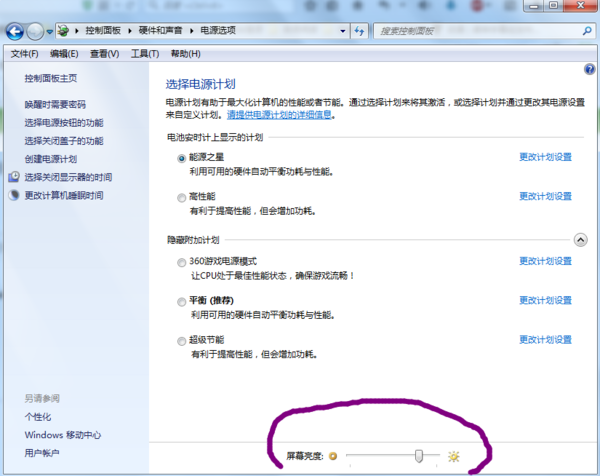Open help with the blue question mark

click(589, 70)
